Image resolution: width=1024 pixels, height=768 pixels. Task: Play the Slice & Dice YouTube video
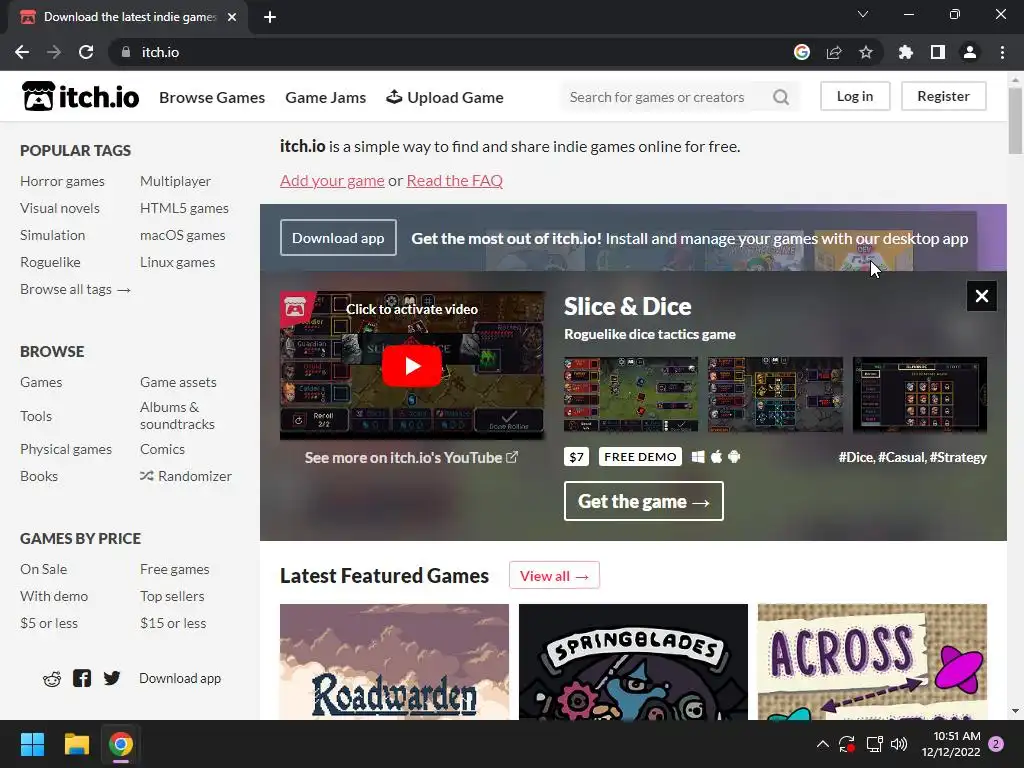(x=411, y=366)
